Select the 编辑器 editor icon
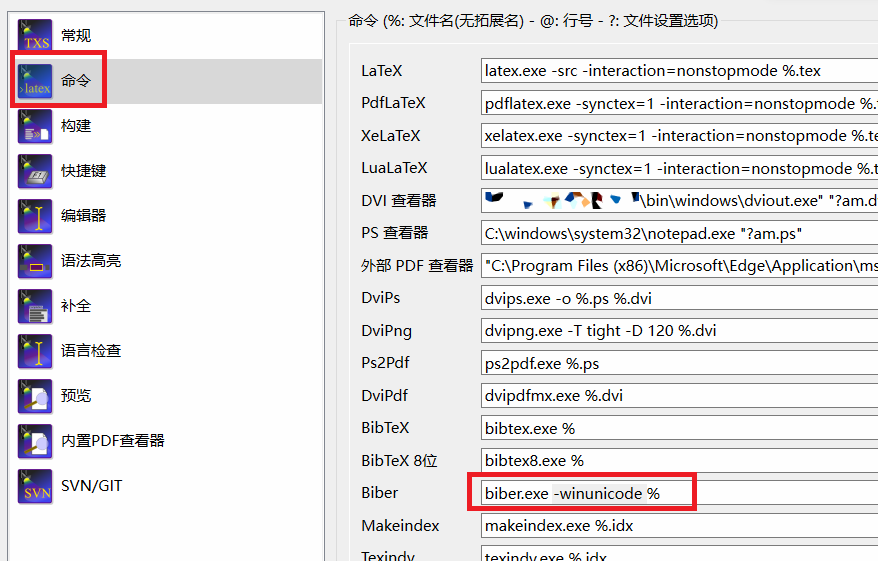878x561 pixels. [35, 216]
